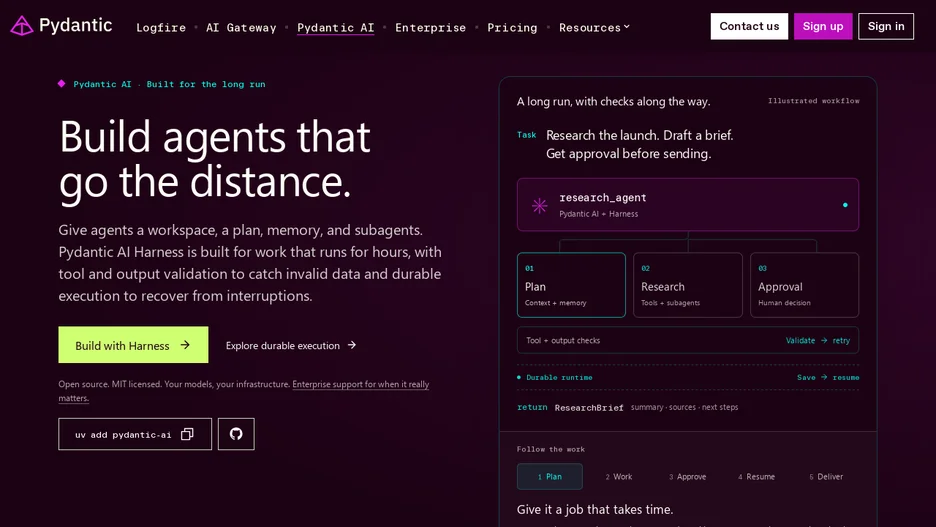The height and width of the screenshot is (527, 936).
Task: Click the 02 Research workflow card
Action: coord(688,285)
